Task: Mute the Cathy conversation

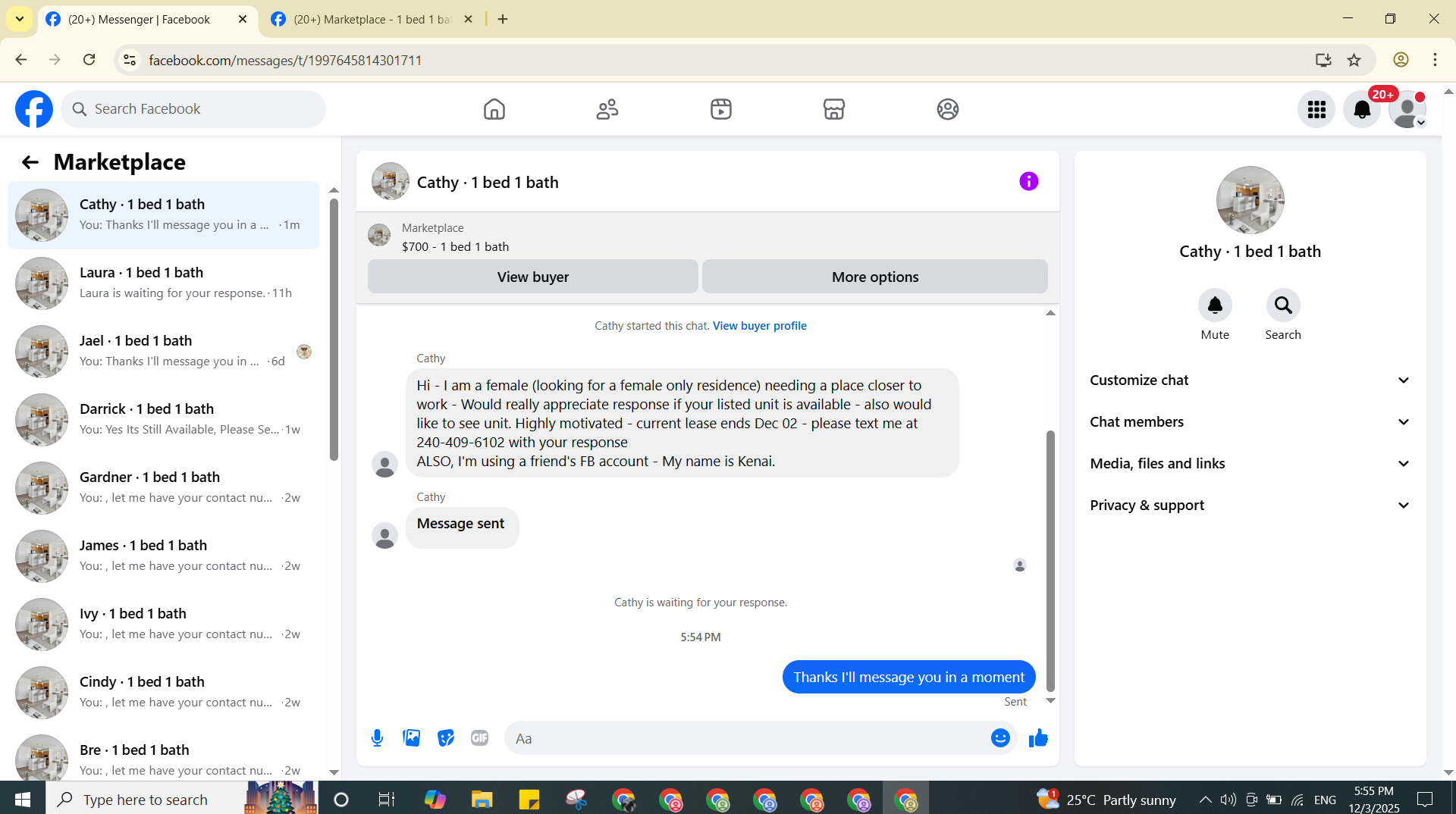Action: click(1215, 305)
